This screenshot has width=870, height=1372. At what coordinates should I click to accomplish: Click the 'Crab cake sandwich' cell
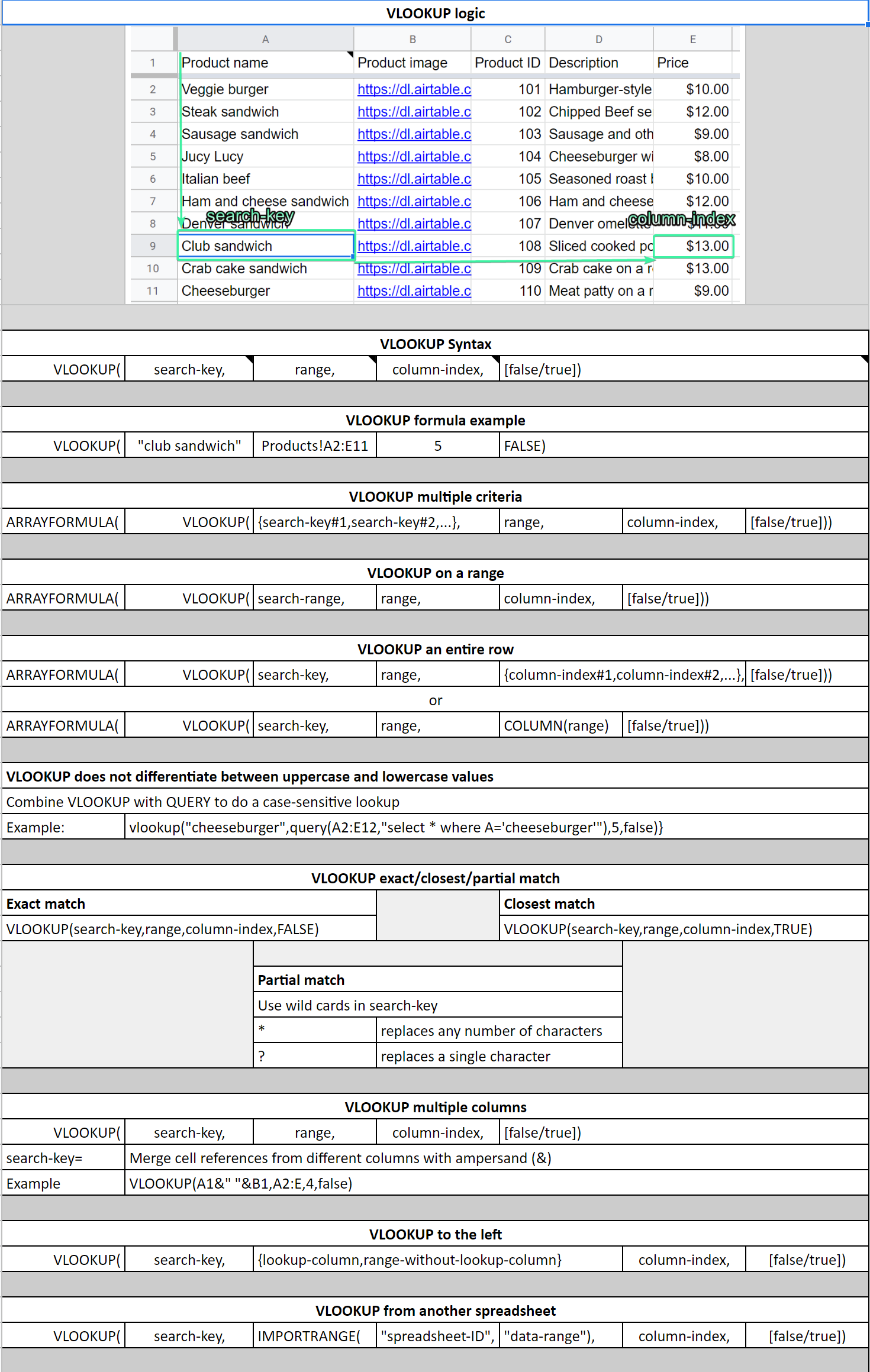click(x=265, y=269)
